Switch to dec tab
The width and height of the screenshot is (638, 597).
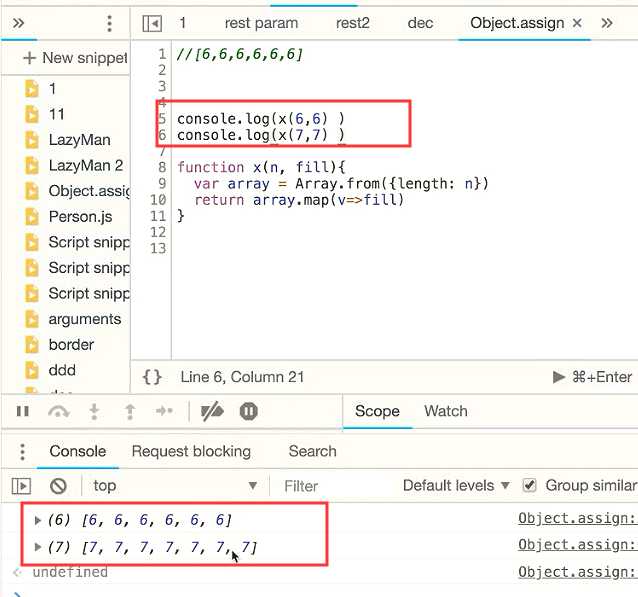[420, 23]
